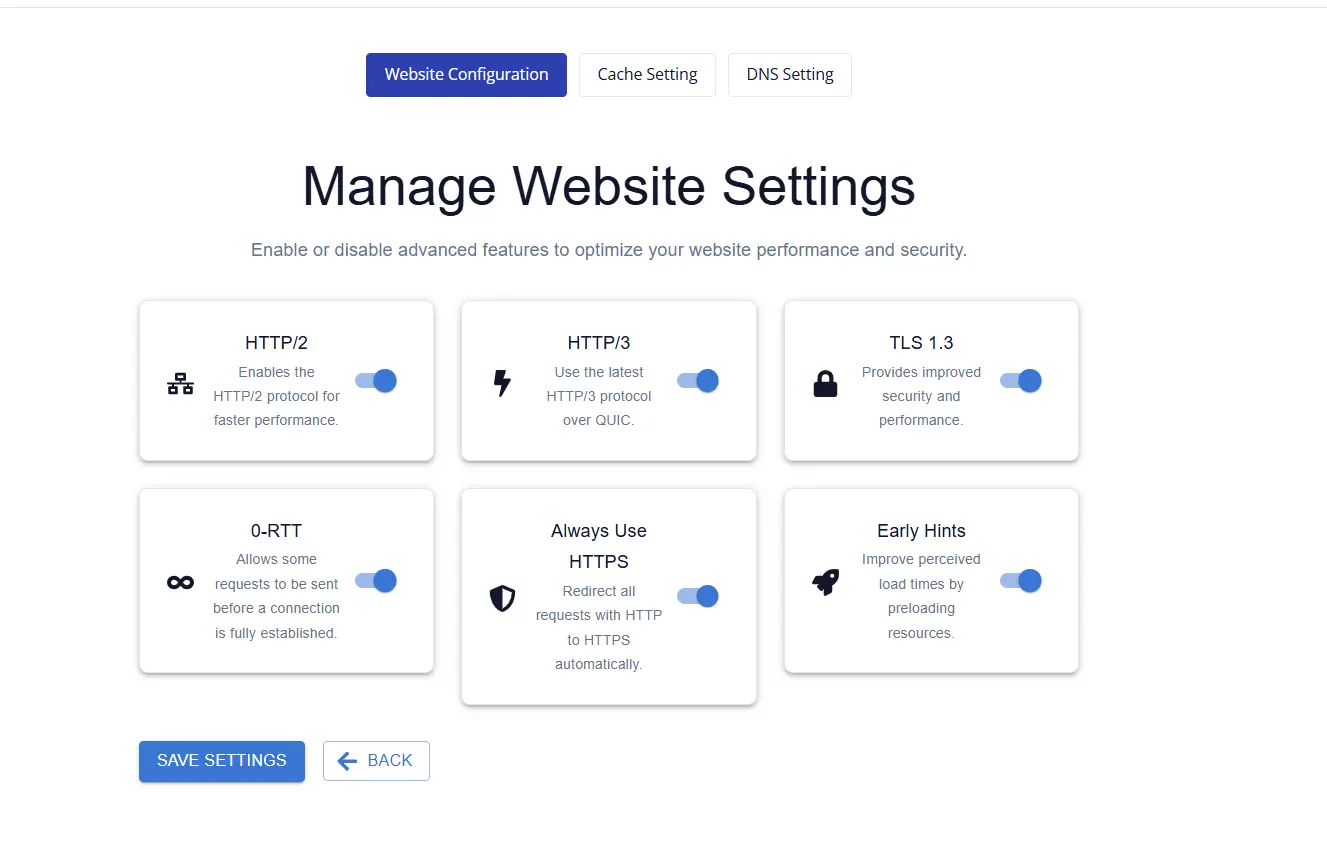Screen dimensions: 1327x851
Task: Toggle the Early Hints switch
Action: coord(1020,580)
